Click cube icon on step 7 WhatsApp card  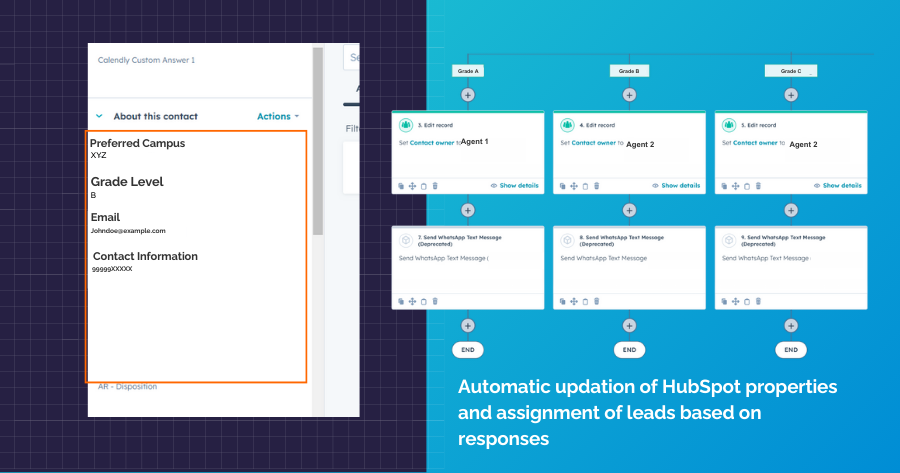coord(406,240)
